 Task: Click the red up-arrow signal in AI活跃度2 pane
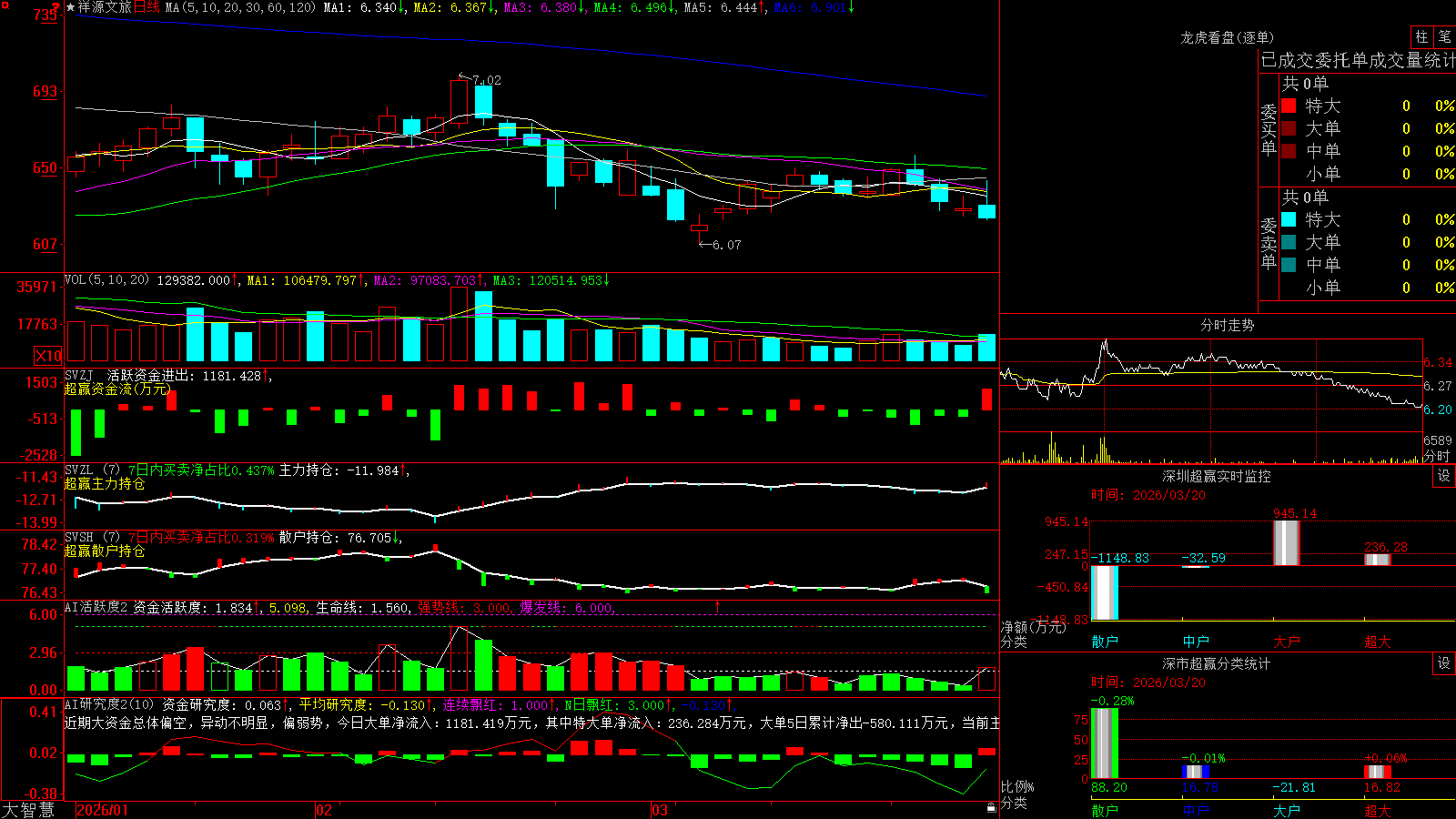[718, 606]
